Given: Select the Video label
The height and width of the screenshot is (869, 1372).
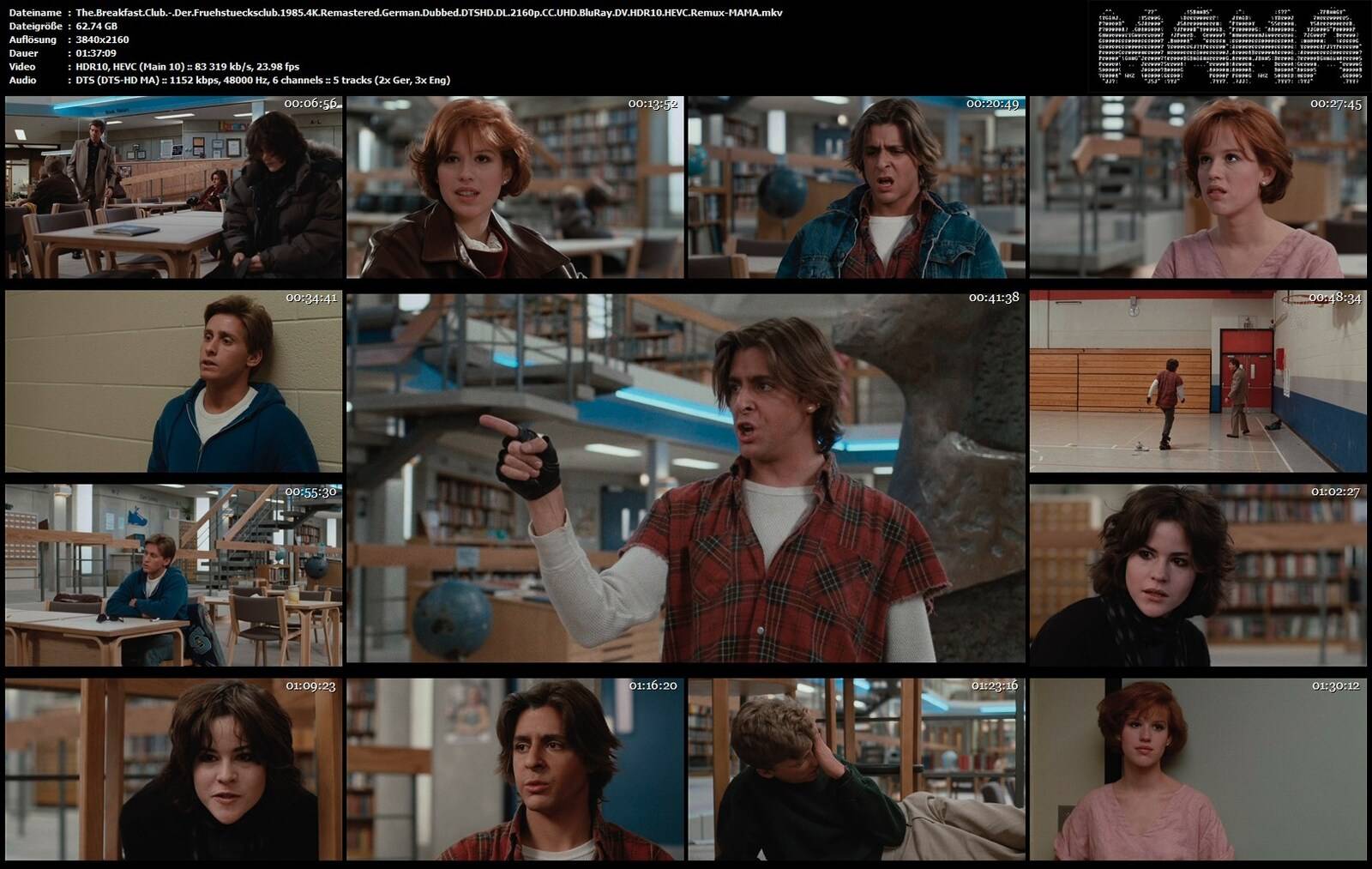Looking at the screenshot, I should pos(22,66).
